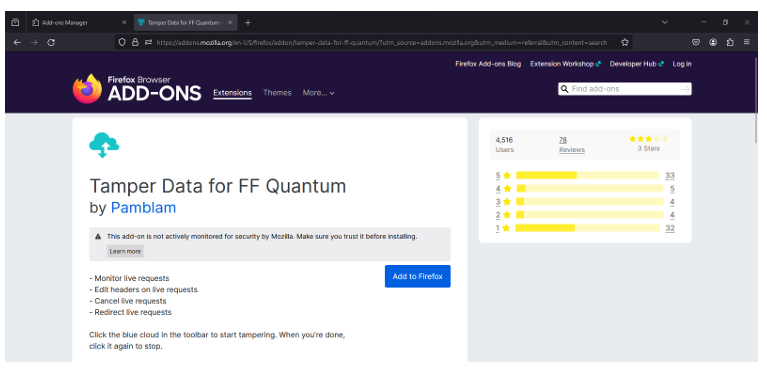Bookmark this page with the star icon

click(625, 43)
